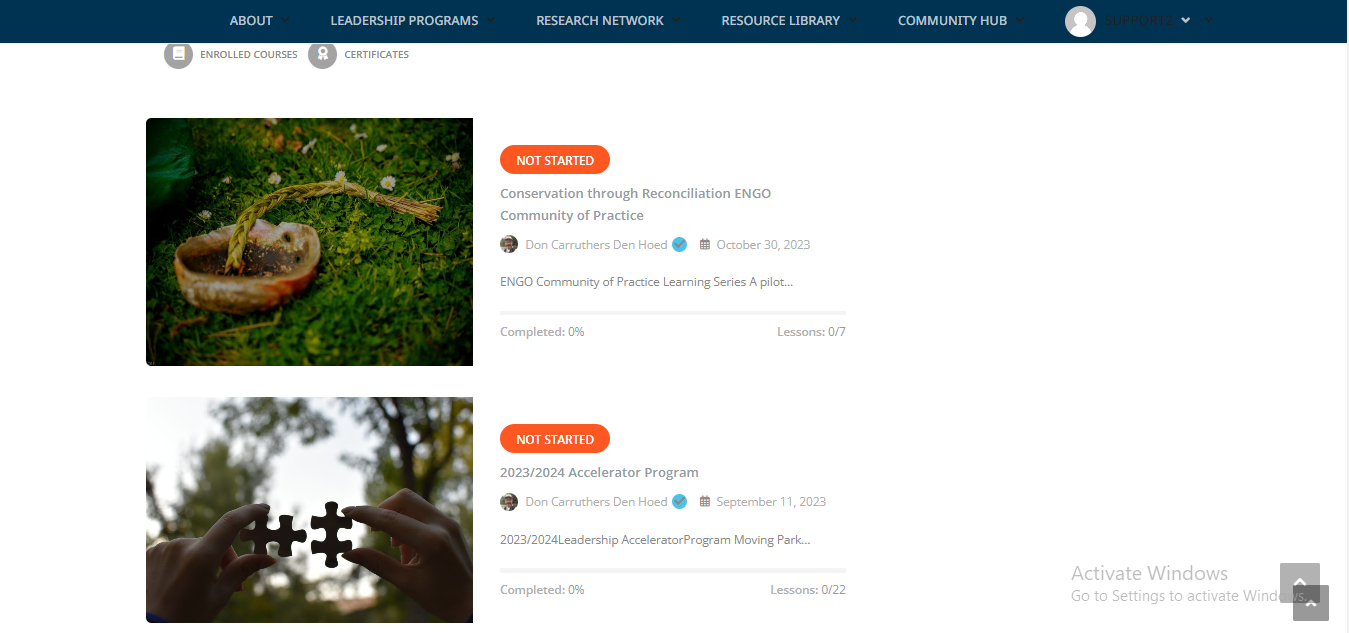Open the Research Network menu

pyautogui.click(x=600, y=21)
